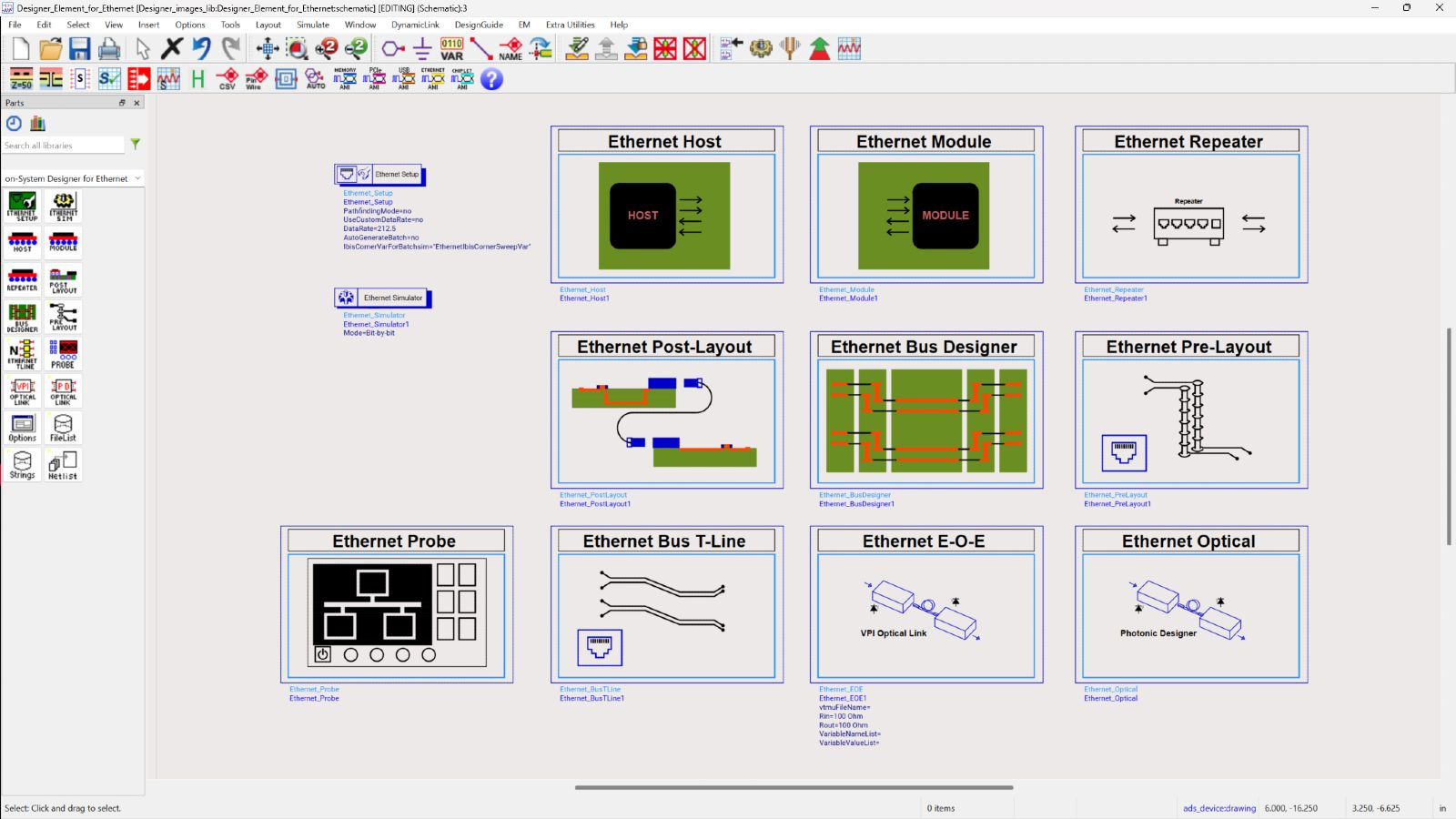
Task: Click the horizontal scrollbar below the canvas
Action: (x=794, y=787)
